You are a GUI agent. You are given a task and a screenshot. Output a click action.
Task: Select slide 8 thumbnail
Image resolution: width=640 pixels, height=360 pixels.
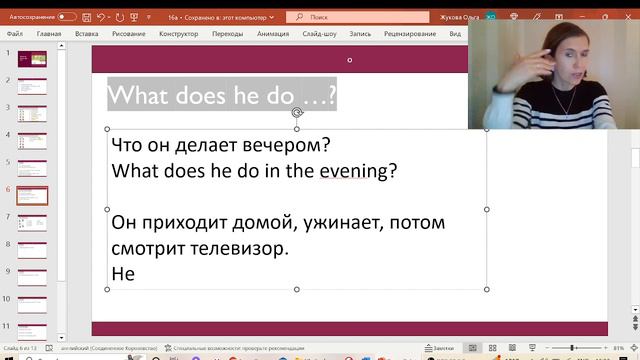click(32, 251)
